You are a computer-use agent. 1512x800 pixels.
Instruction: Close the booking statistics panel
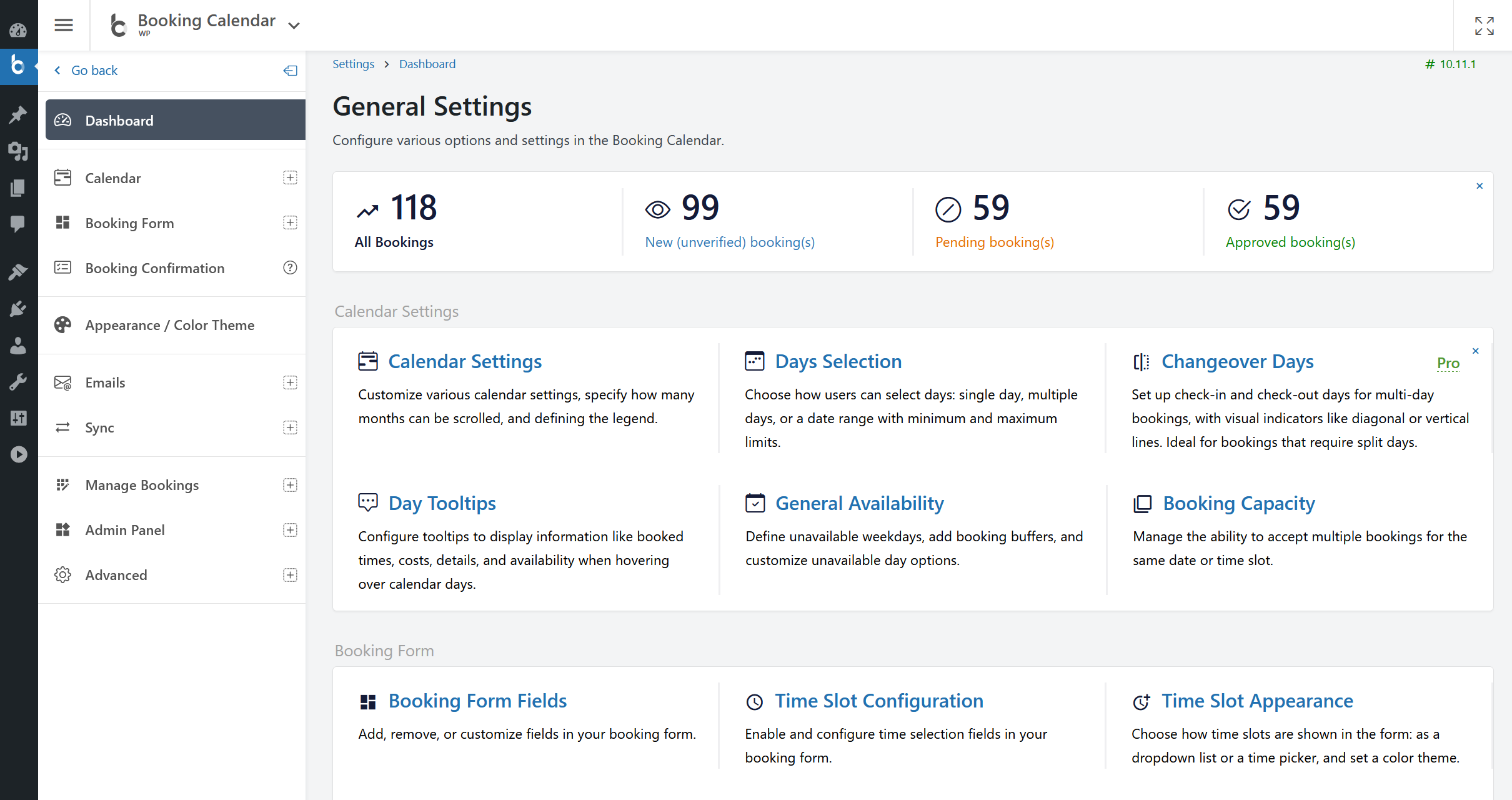click(1480, 186)
